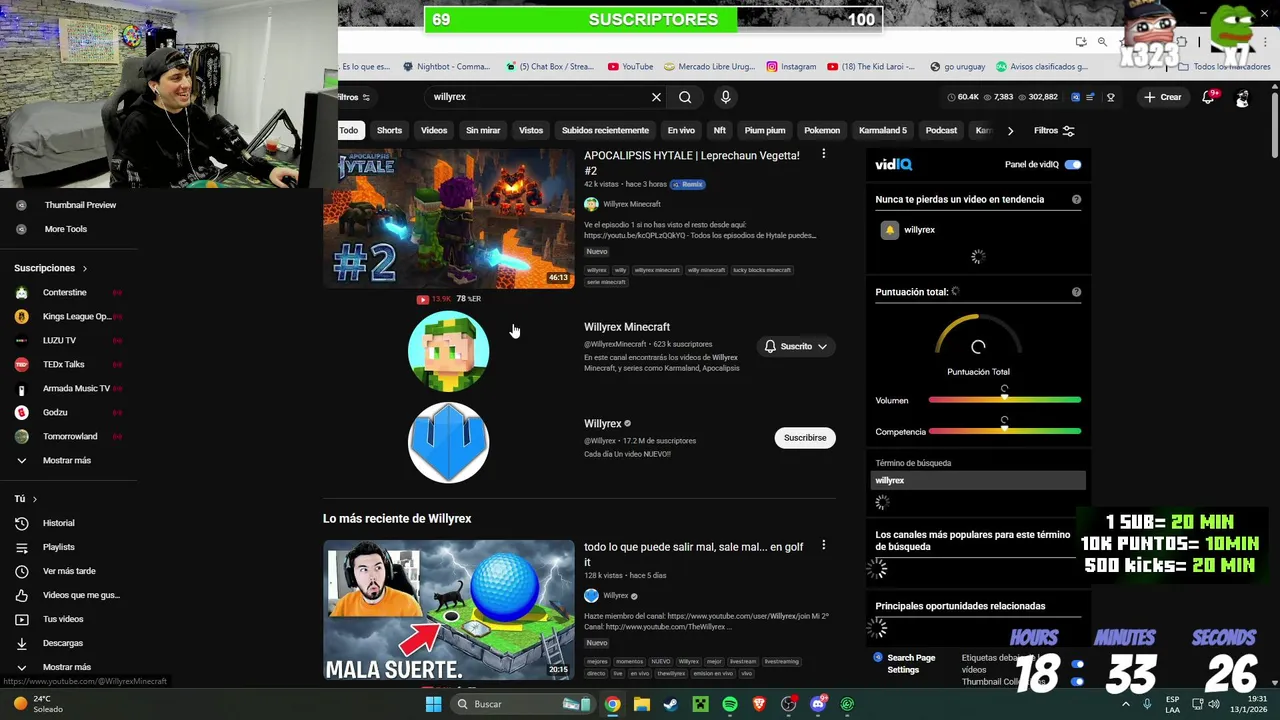Open the Apocalipsis Hytale #2 thumbnail

[448, 218]
